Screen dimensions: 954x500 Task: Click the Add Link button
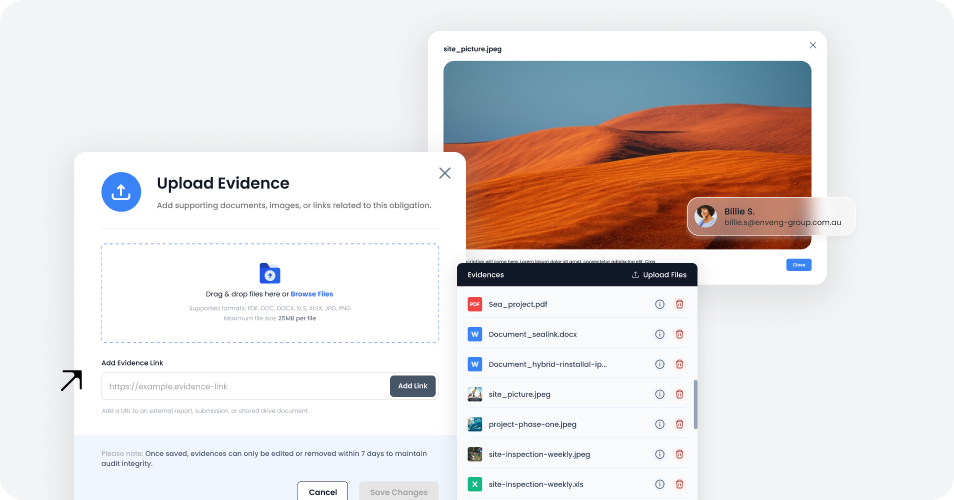[x=413, y=386]
